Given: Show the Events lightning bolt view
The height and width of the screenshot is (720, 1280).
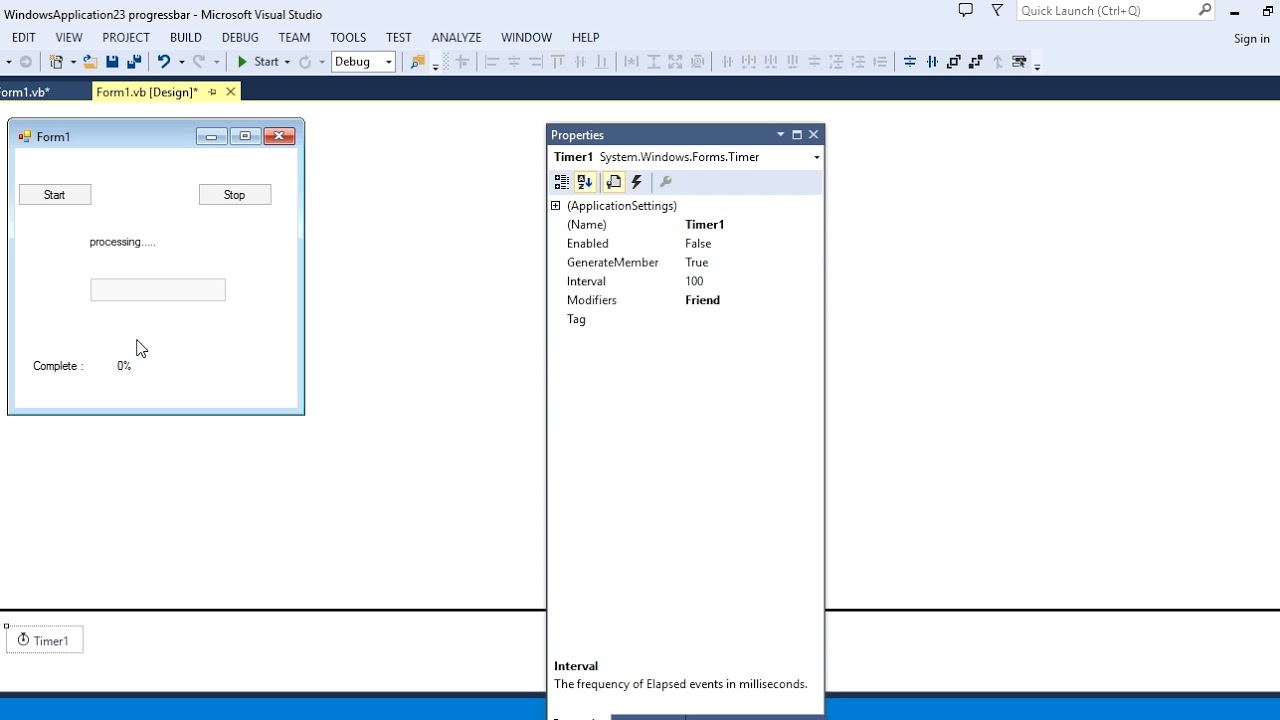Looking at the screenshot, I should (x=637, y=182).
